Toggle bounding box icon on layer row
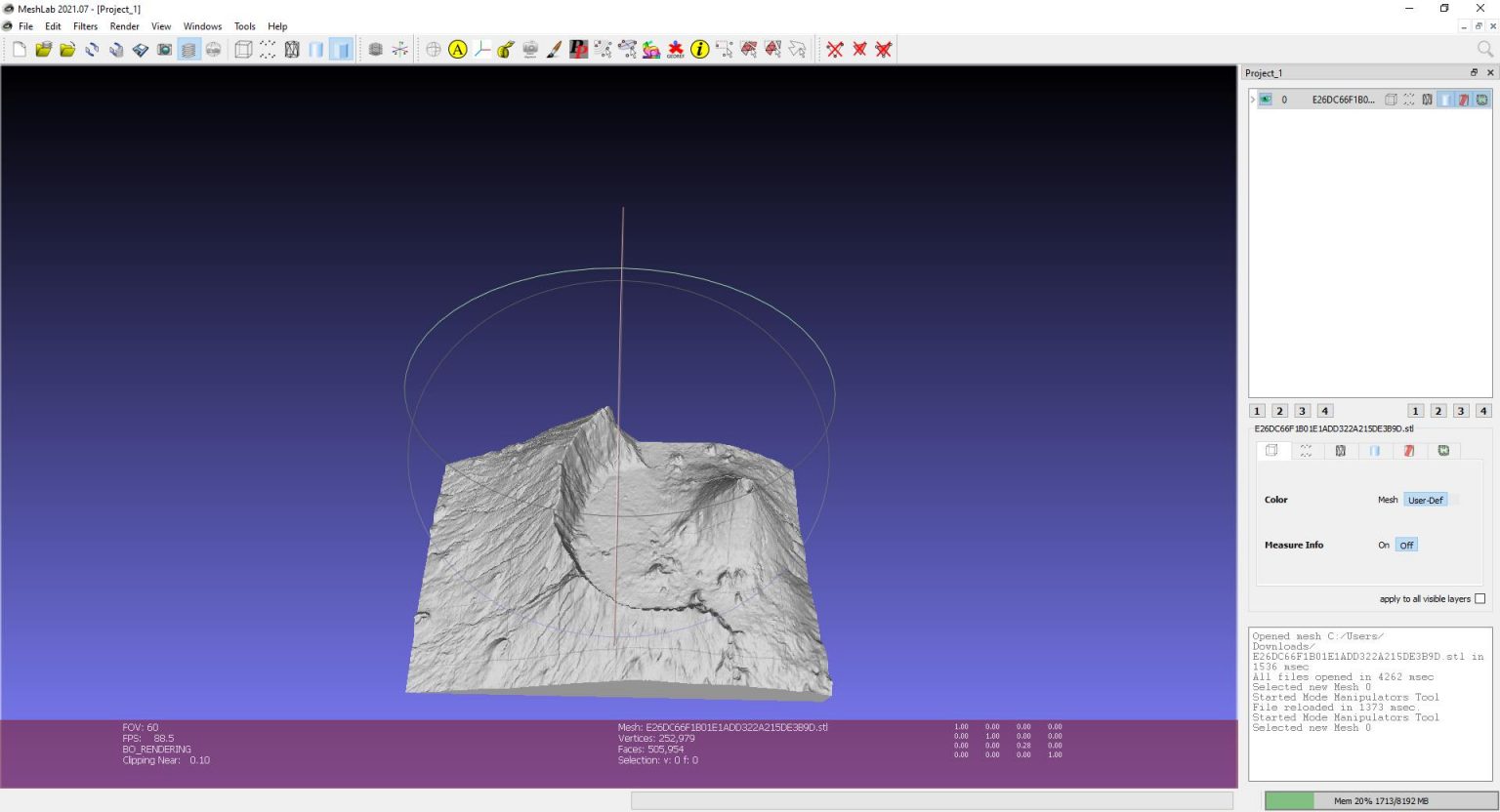 click(x=1391, y=100)
